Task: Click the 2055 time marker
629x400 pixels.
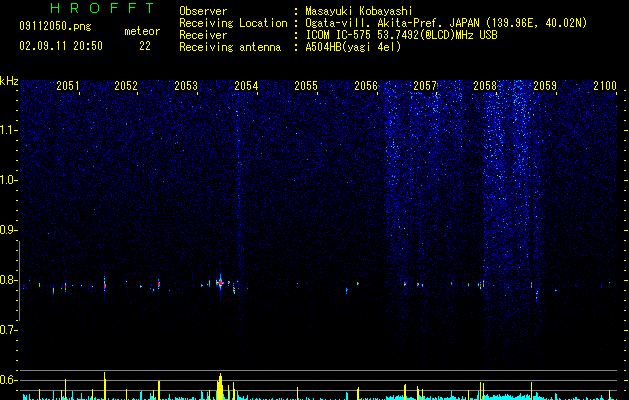Action: pyautogui.click(x=306, y=86)
